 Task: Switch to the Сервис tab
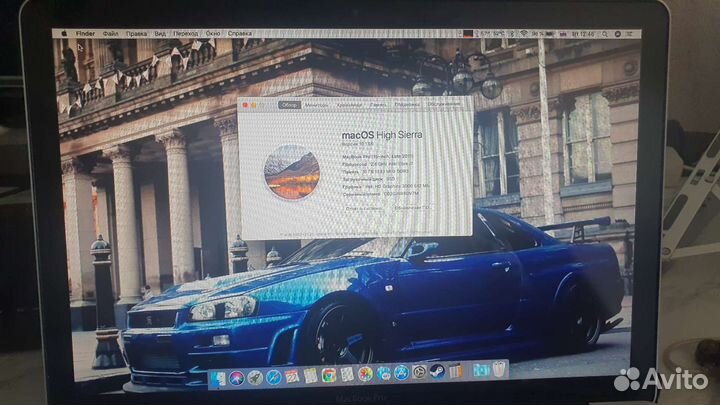(x=378, y=105)
